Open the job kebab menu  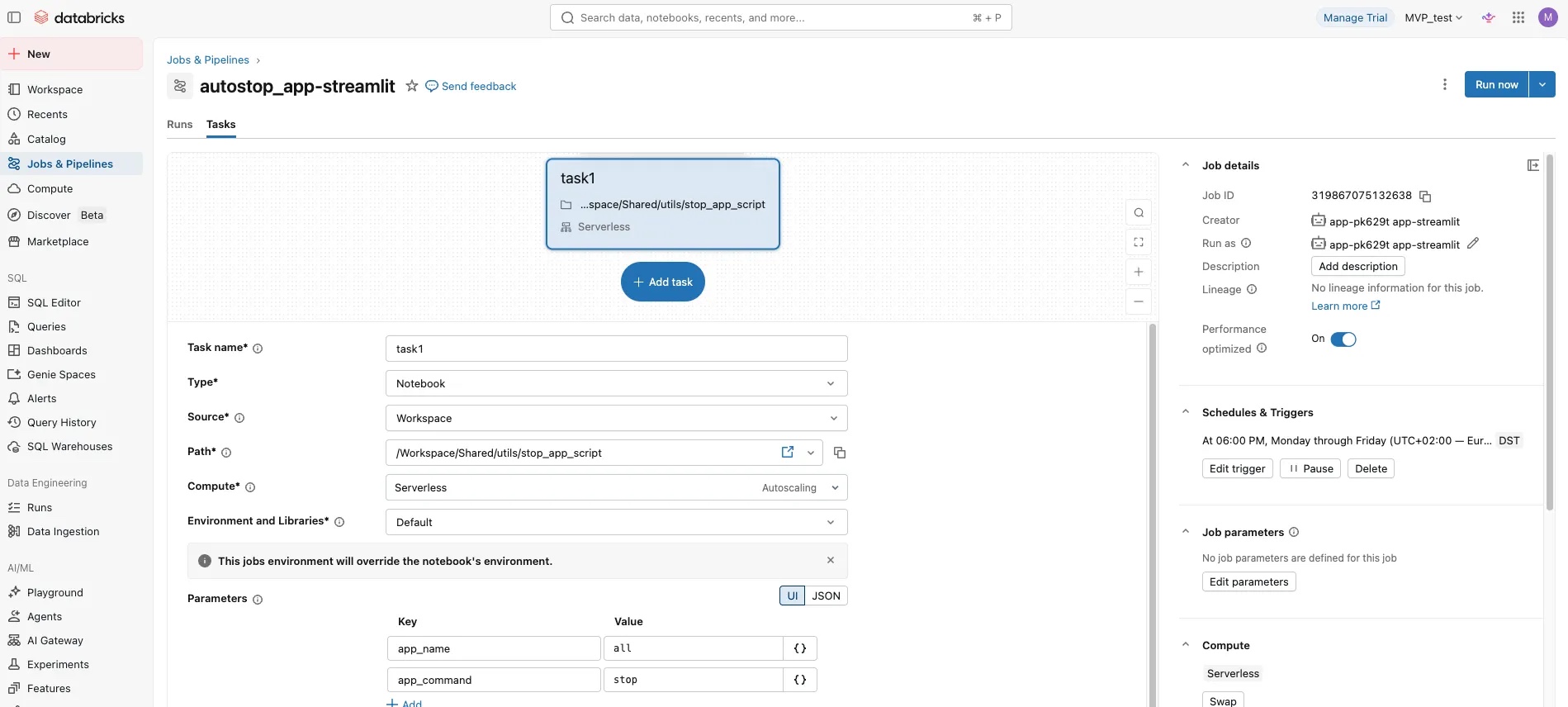pos(1445,84)
